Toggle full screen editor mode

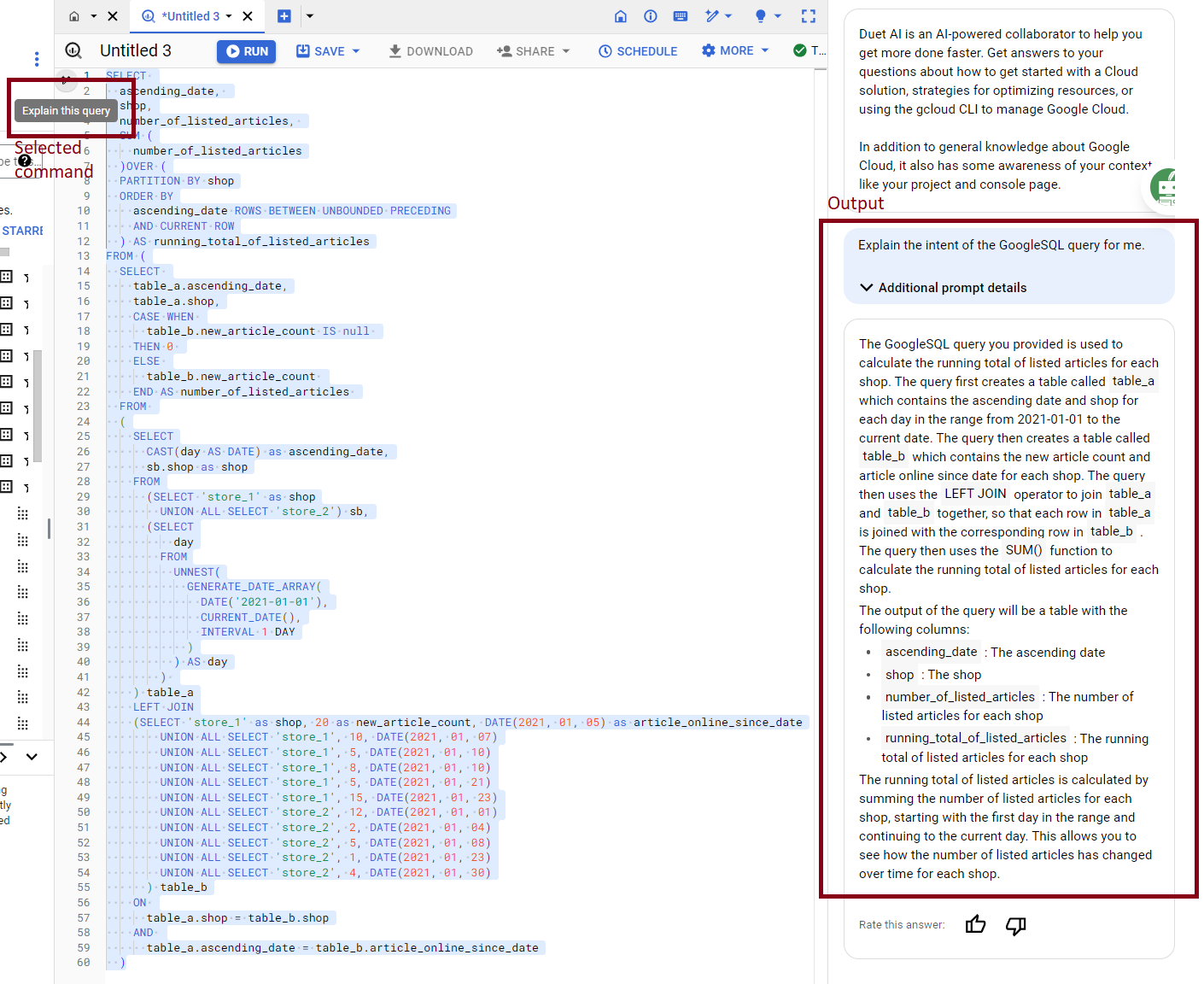[809, 16]
